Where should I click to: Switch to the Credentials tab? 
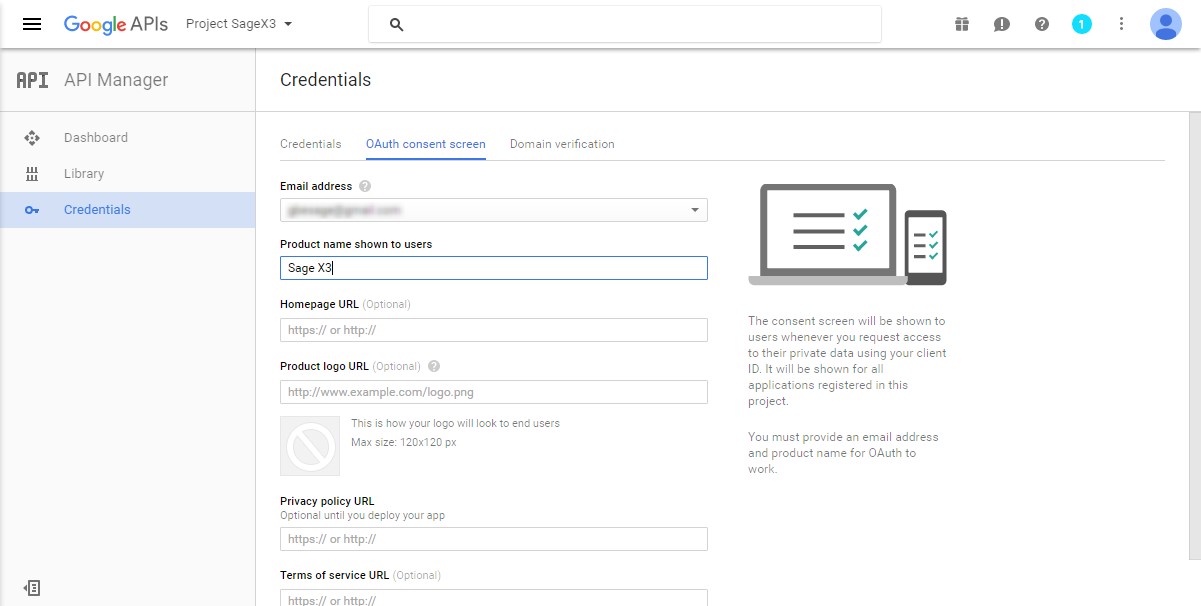coord(310,144)
